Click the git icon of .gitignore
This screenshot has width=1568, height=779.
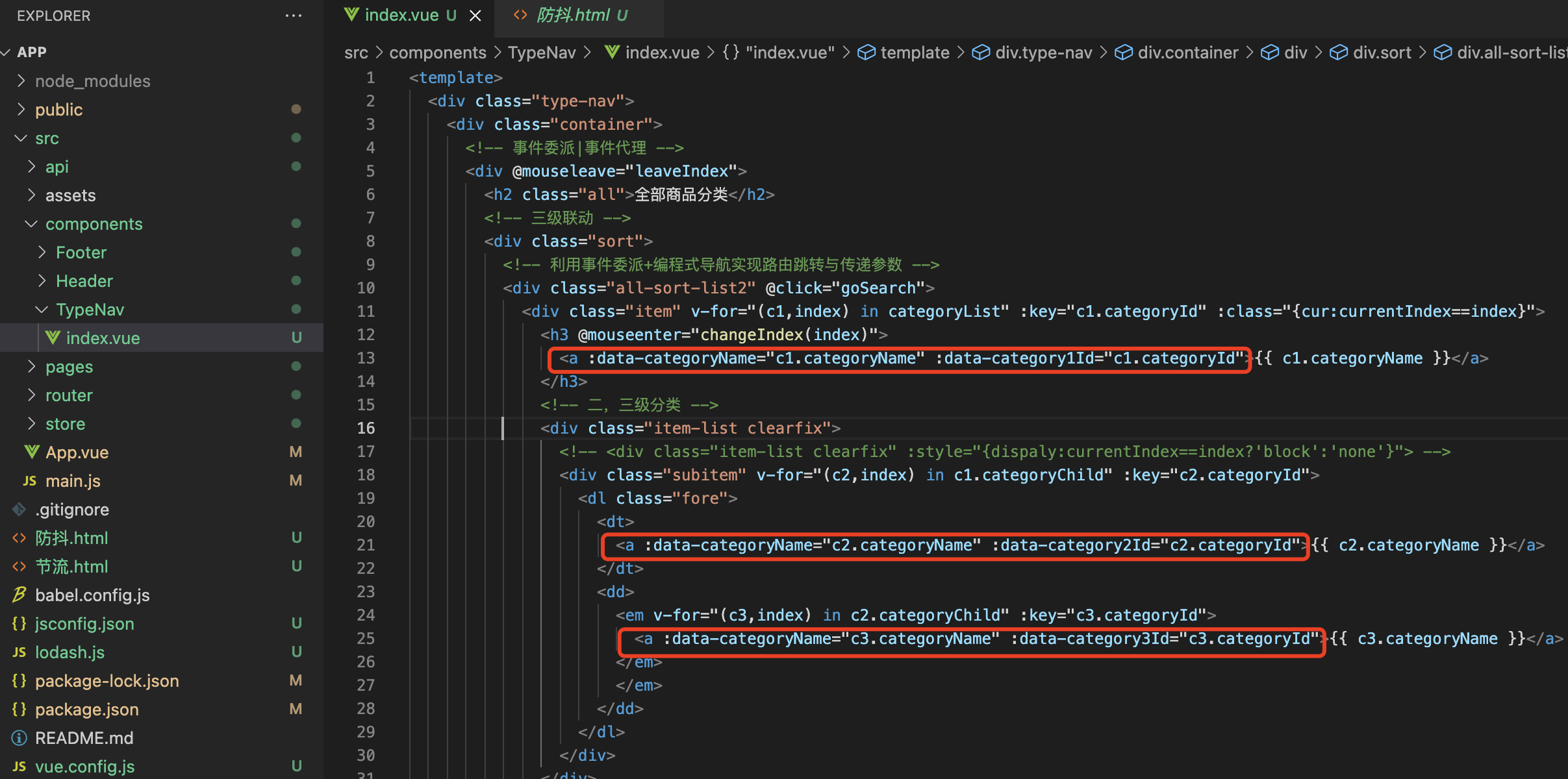(x=19, y=510)
